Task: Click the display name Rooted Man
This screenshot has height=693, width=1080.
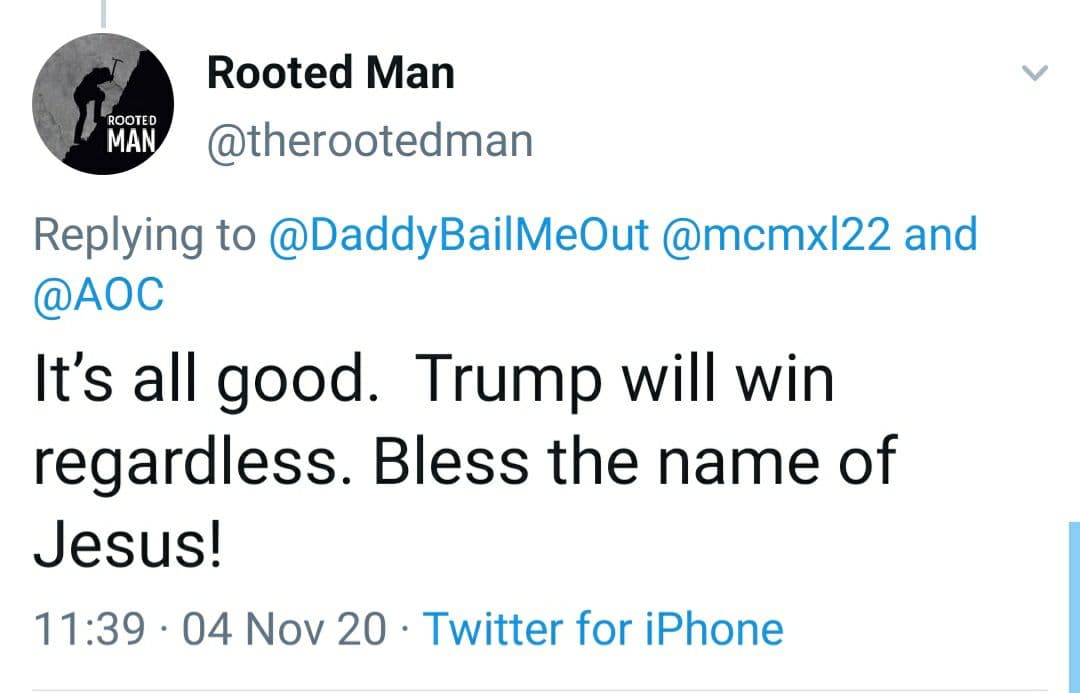Action: point(330,73)
